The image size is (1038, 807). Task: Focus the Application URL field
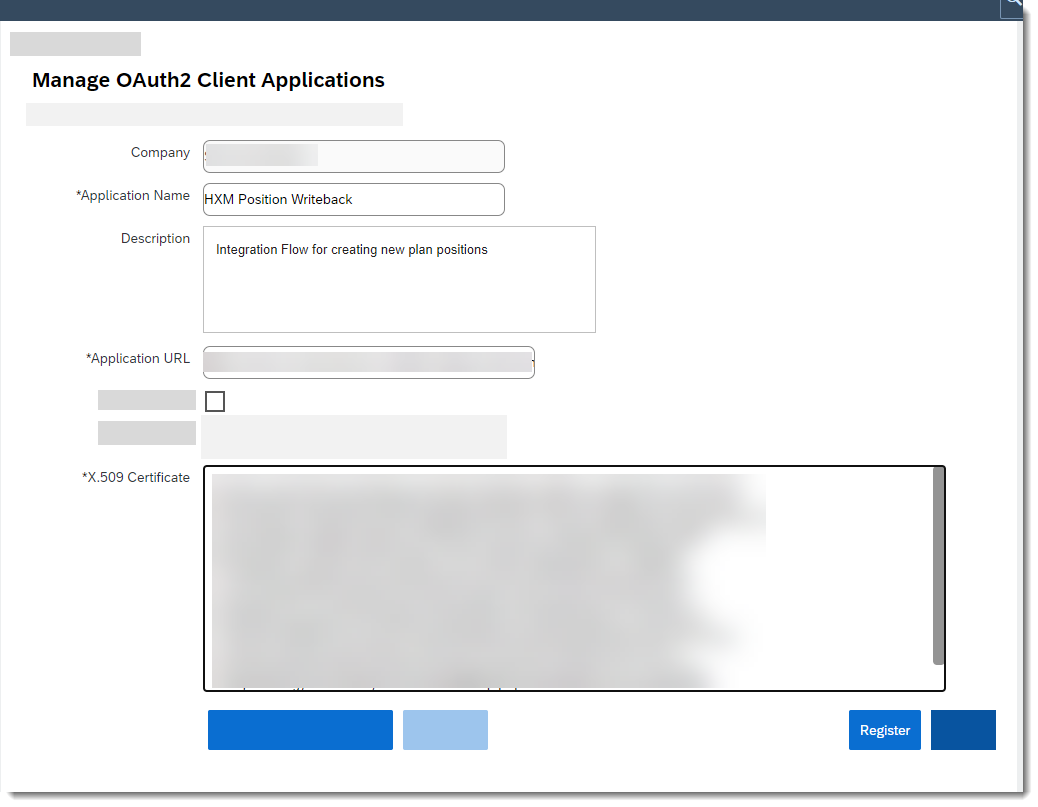369,362
